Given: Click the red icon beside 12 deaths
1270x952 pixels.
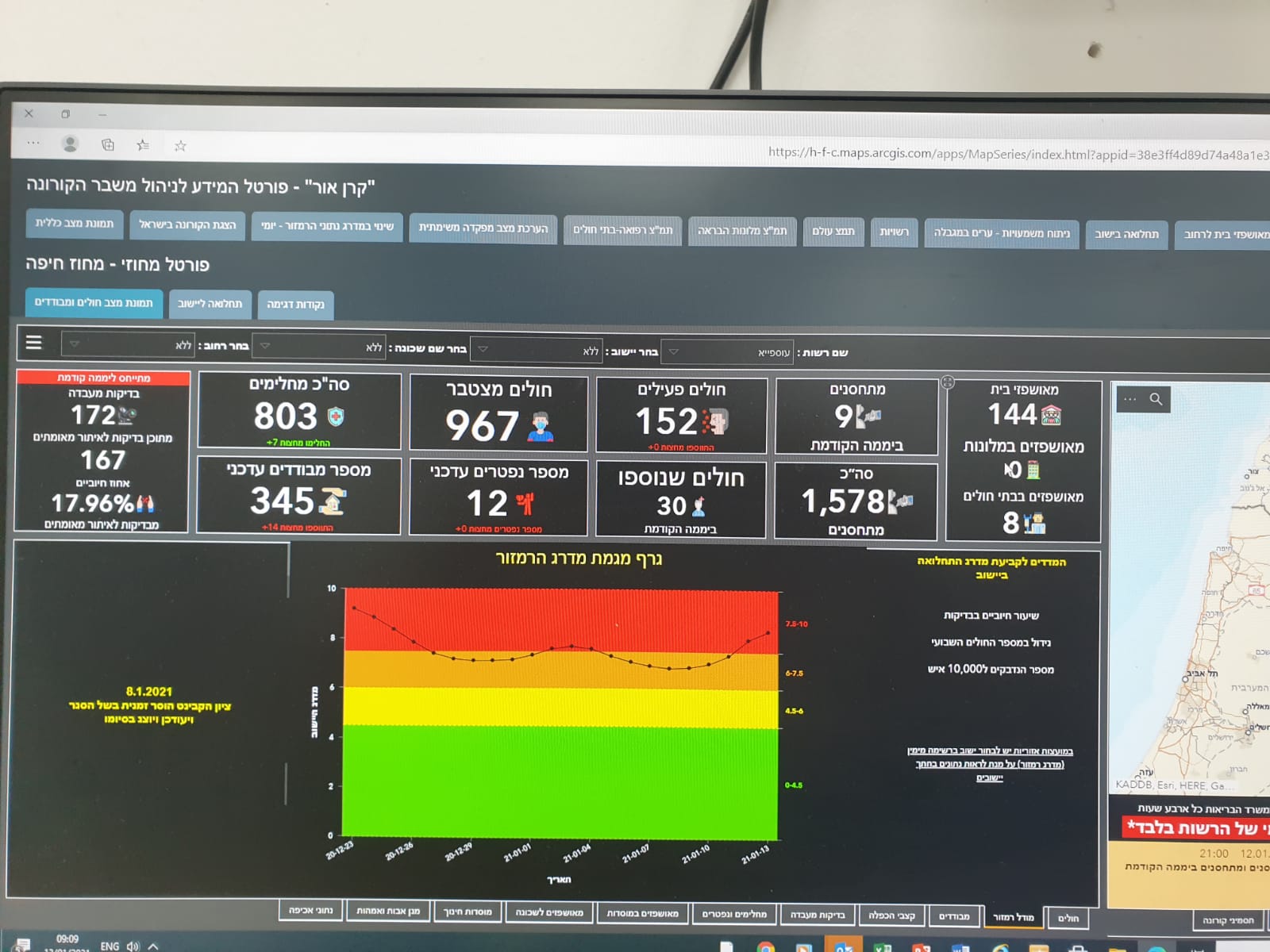Looking at the screenshot, I should [525, 503].
